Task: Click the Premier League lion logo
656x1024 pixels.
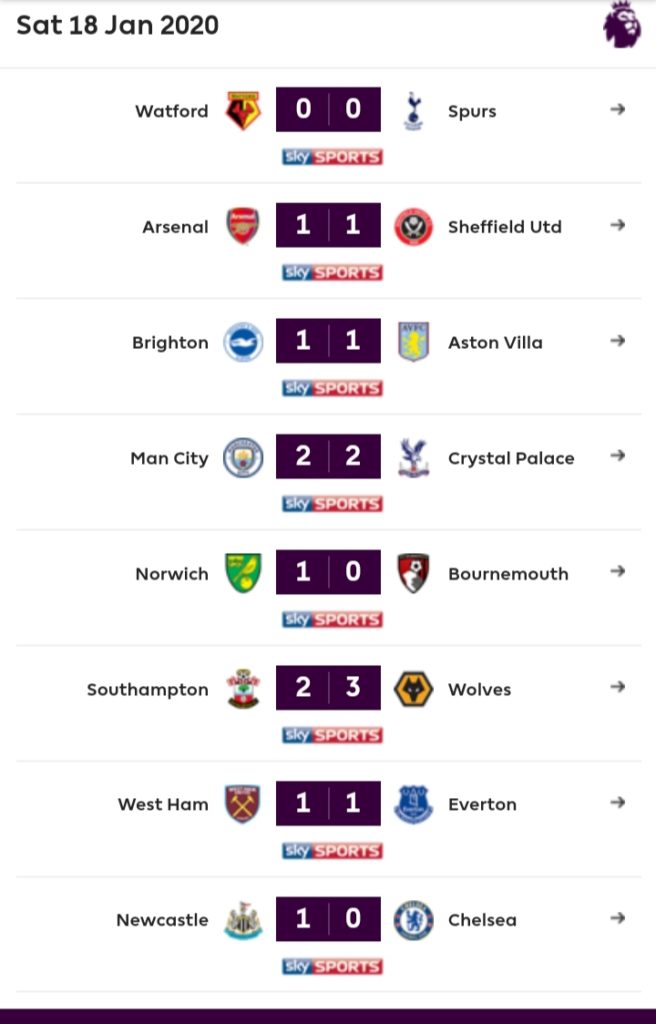Action: (x=622, y=25)
